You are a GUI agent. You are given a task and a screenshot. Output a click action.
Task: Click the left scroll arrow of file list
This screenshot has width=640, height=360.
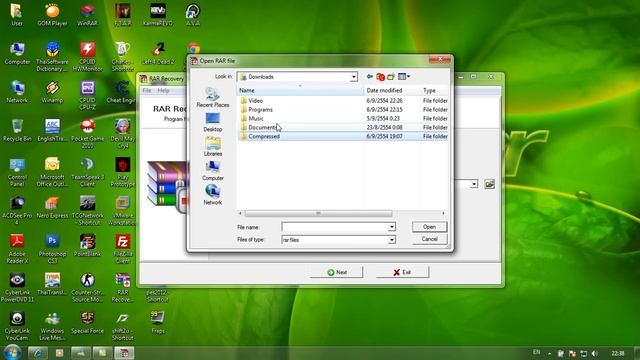(x=240, y=213)
